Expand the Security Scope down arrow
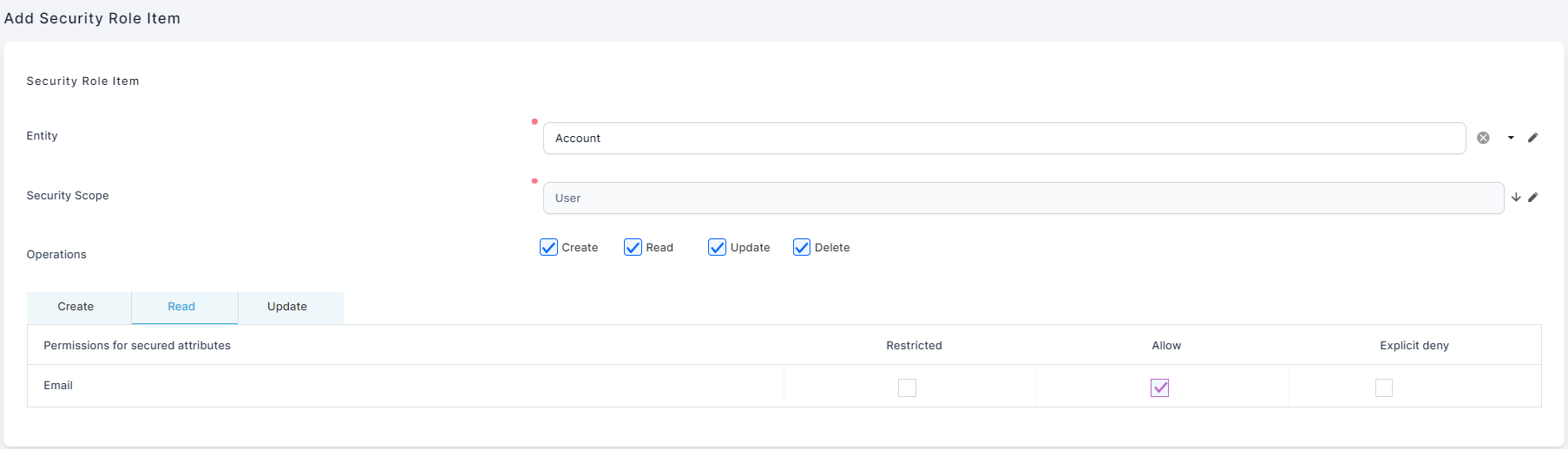The image size is (1568, 449). pos(1516,198)
